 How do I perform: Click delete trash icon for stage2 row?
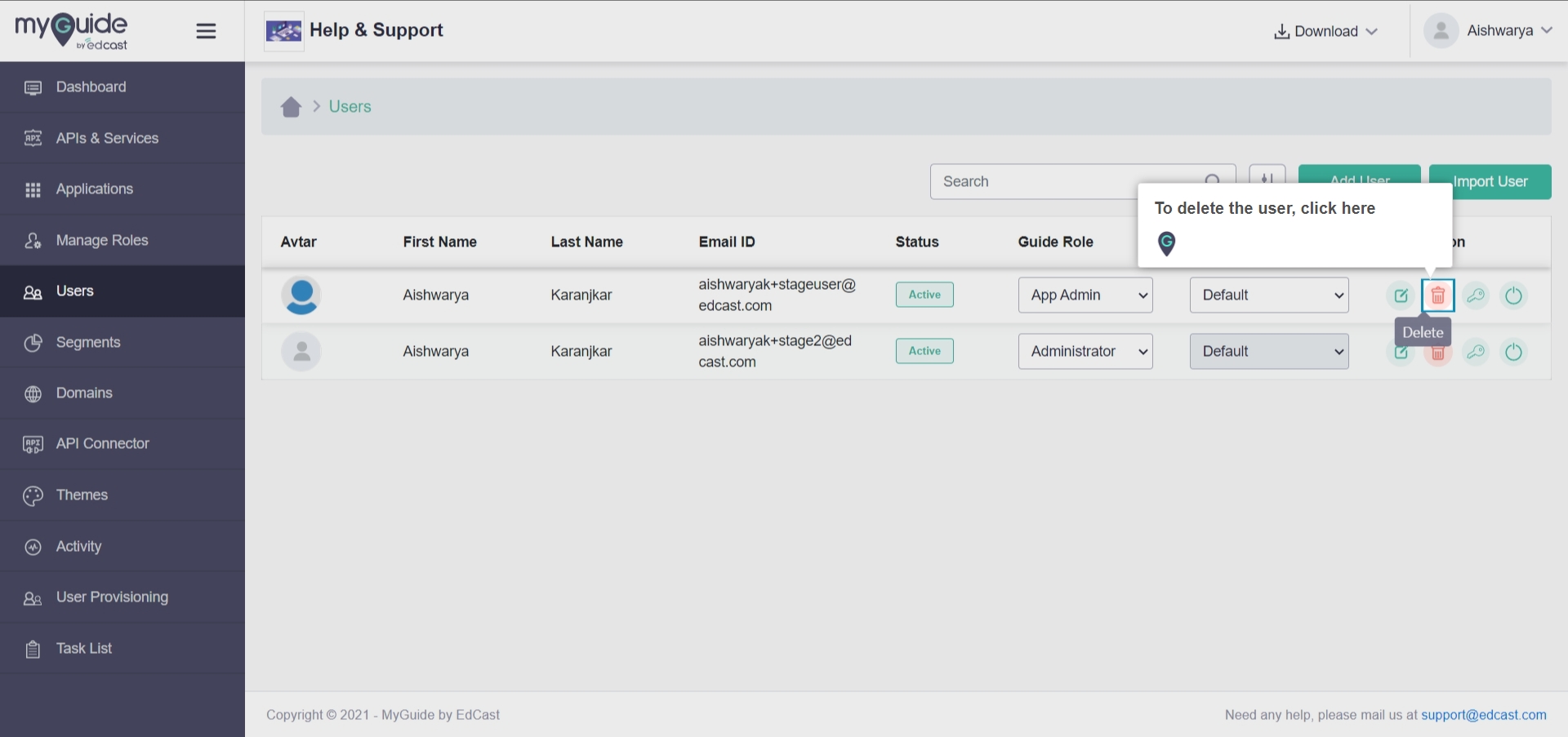click(x=1438, y=355)
